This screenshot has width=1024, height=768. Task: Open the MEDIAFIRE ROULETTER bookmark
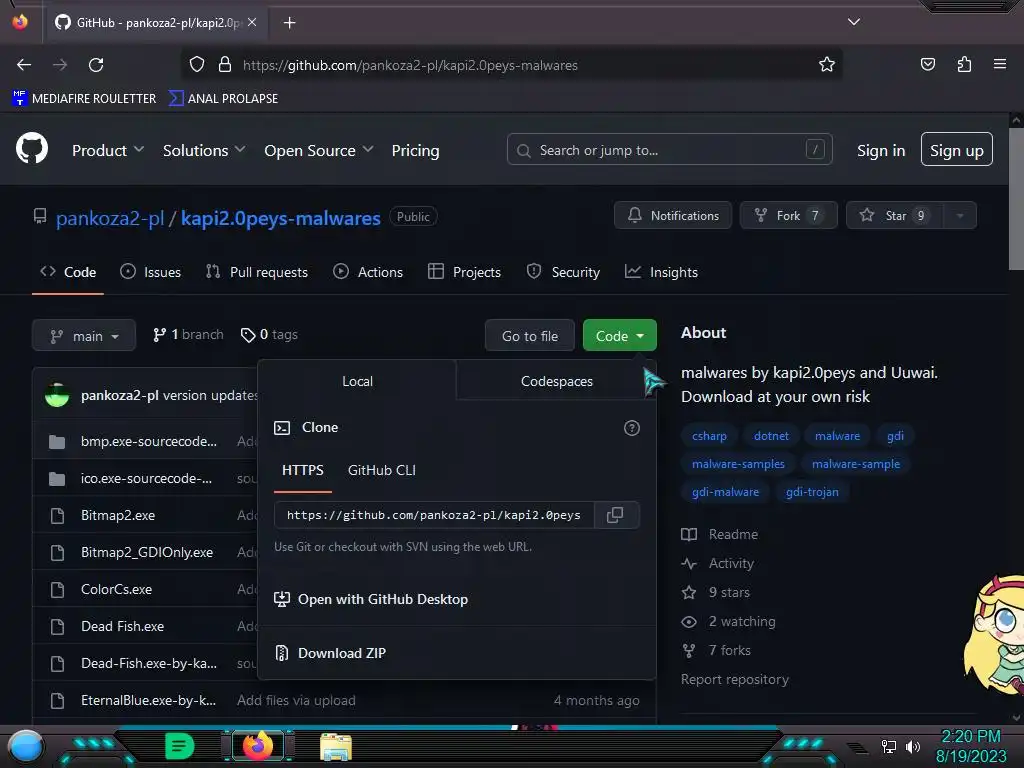point(84,98)
